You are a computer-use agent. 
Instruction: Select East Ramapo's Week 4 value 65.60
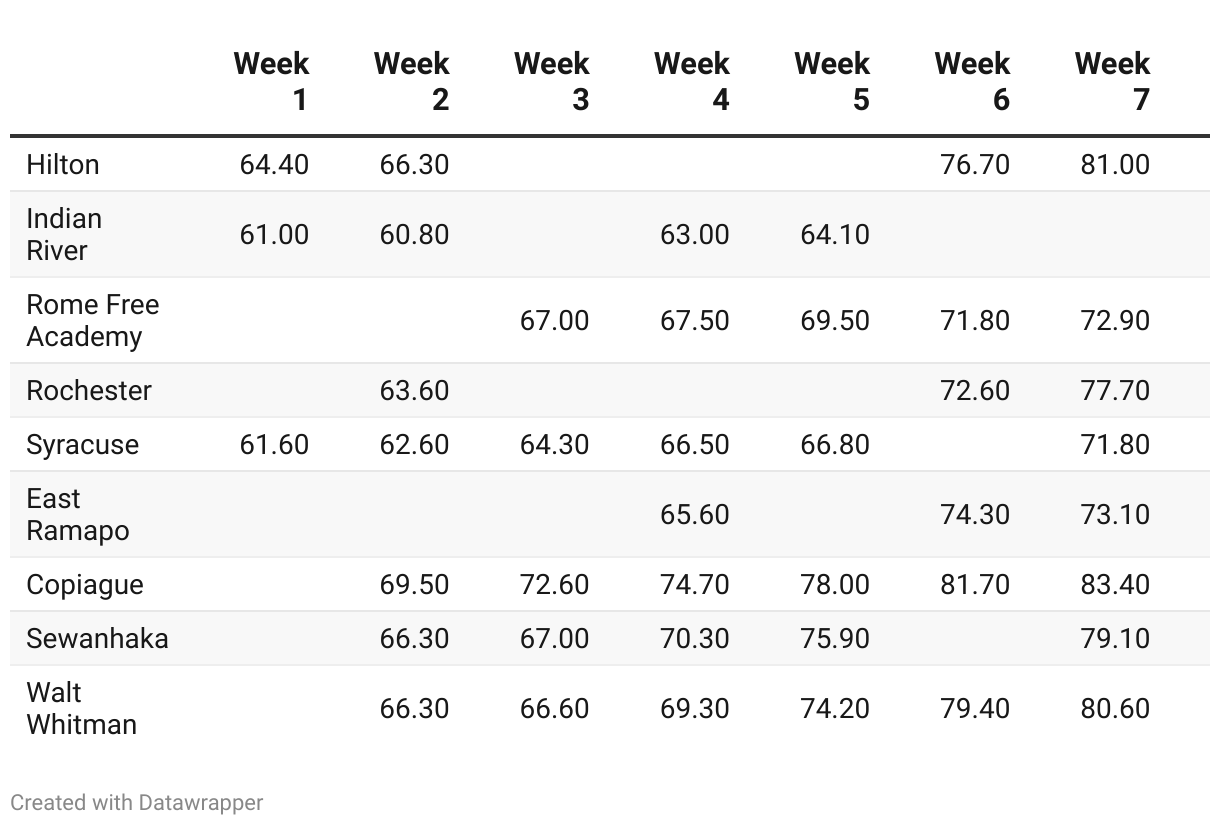click(694, 515)
